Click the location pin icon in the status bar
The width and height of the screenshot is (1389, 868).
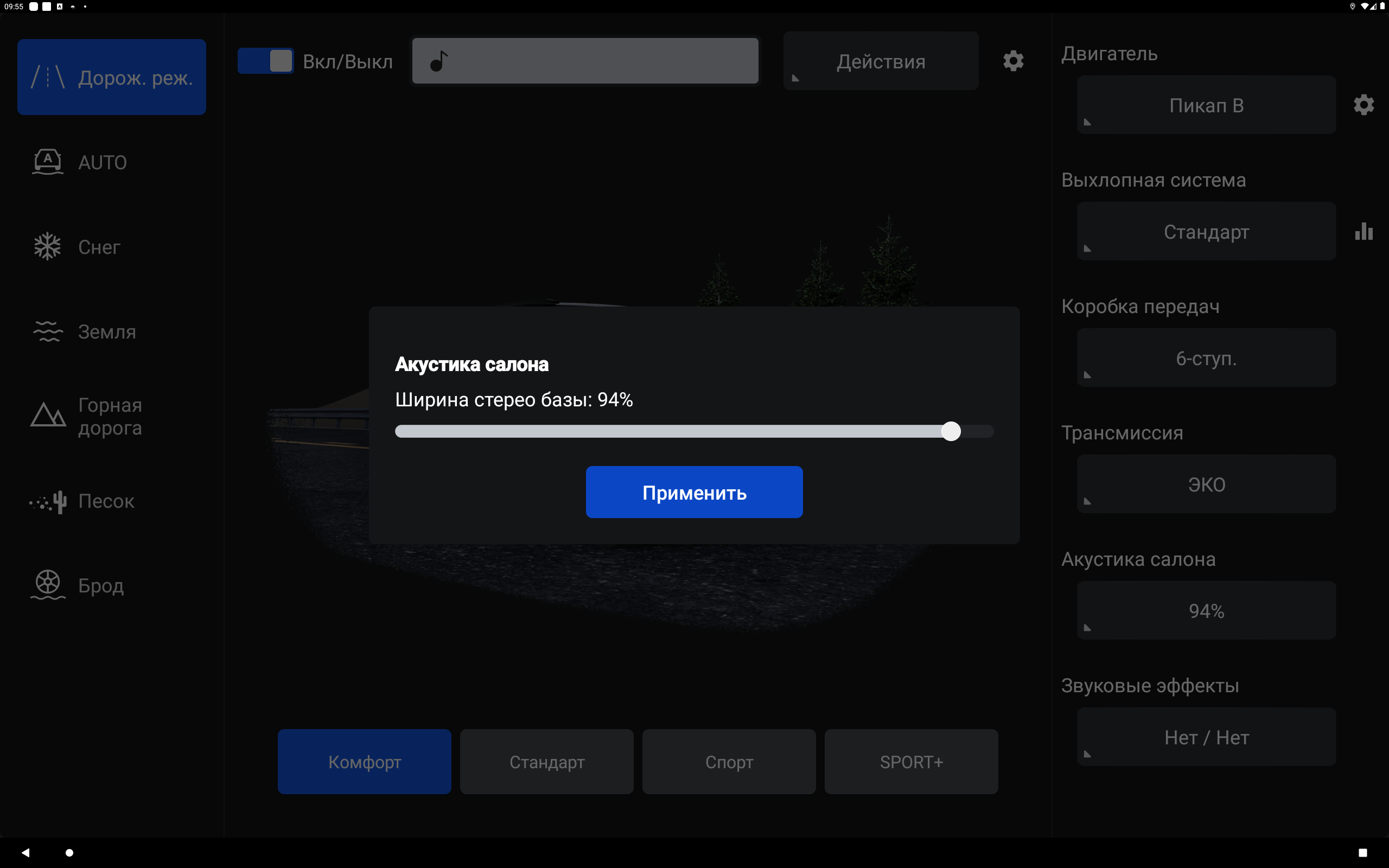[x=1352, y=7]
